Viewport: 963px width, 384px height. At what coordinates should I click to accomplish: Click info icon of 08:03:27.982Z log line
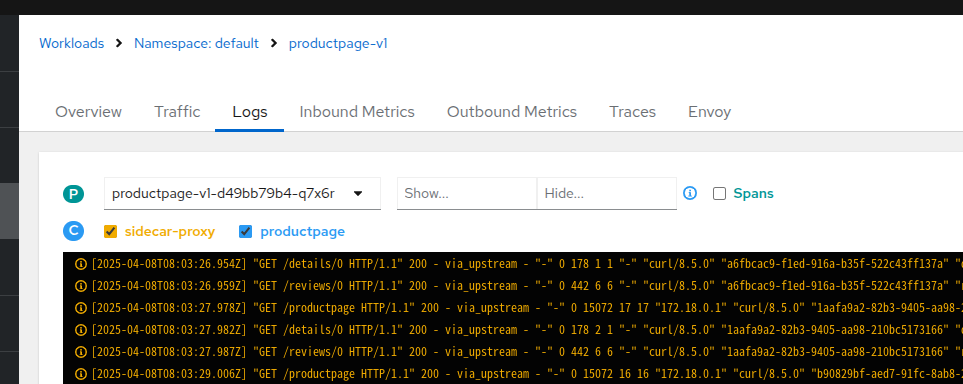click(x=80, y=330)
